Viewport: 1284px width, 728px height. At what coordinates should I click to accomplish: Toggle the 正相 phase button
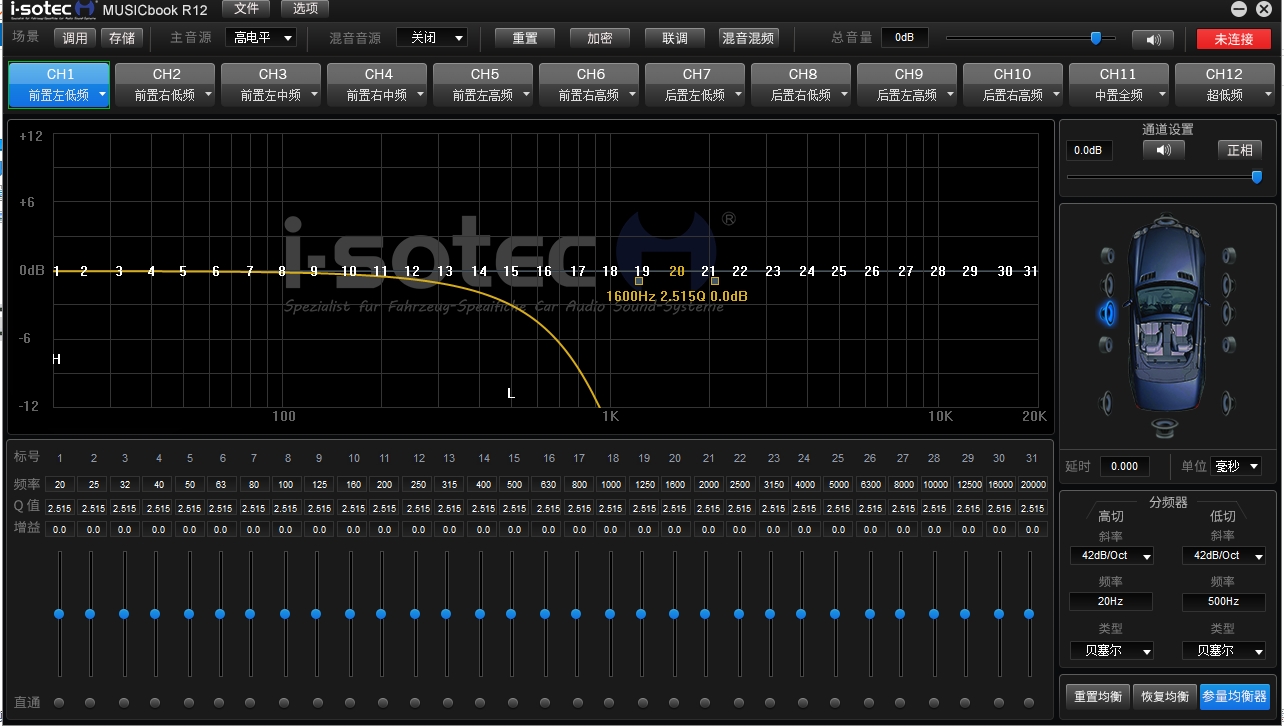[x=1239, y=150]
